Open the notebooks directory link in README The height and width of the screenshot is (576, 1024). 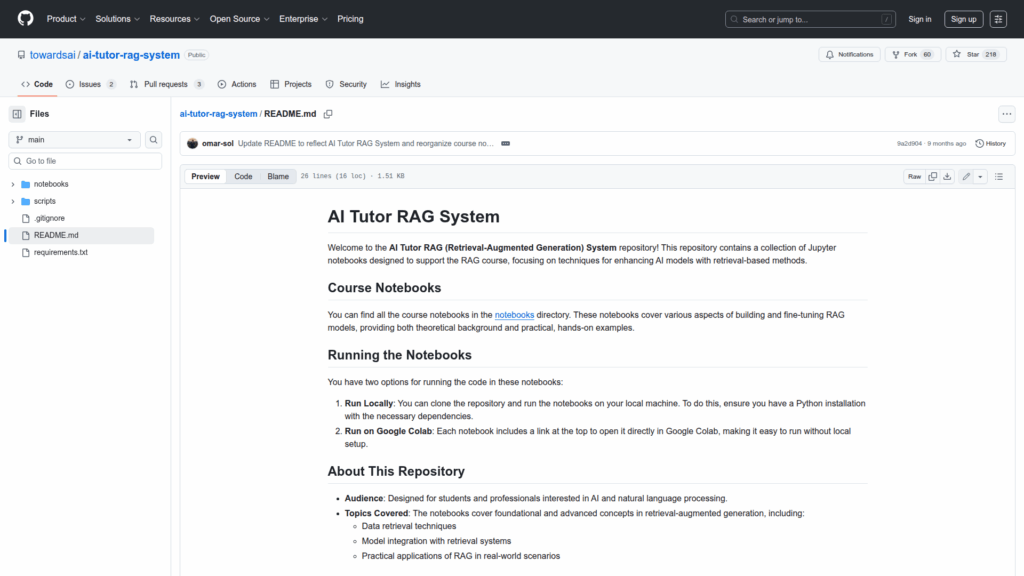click(514, 315)
